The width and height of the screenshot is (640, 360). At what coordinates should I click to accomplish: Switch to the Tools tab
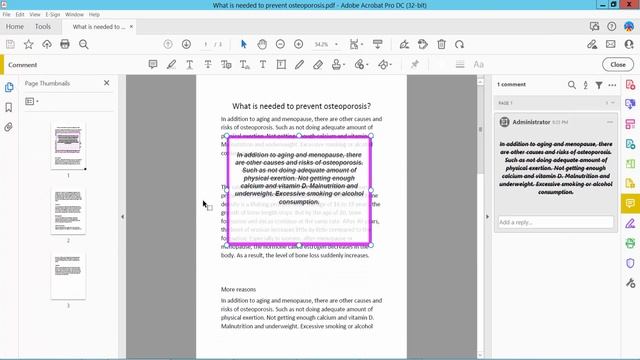tap(43, 27)
